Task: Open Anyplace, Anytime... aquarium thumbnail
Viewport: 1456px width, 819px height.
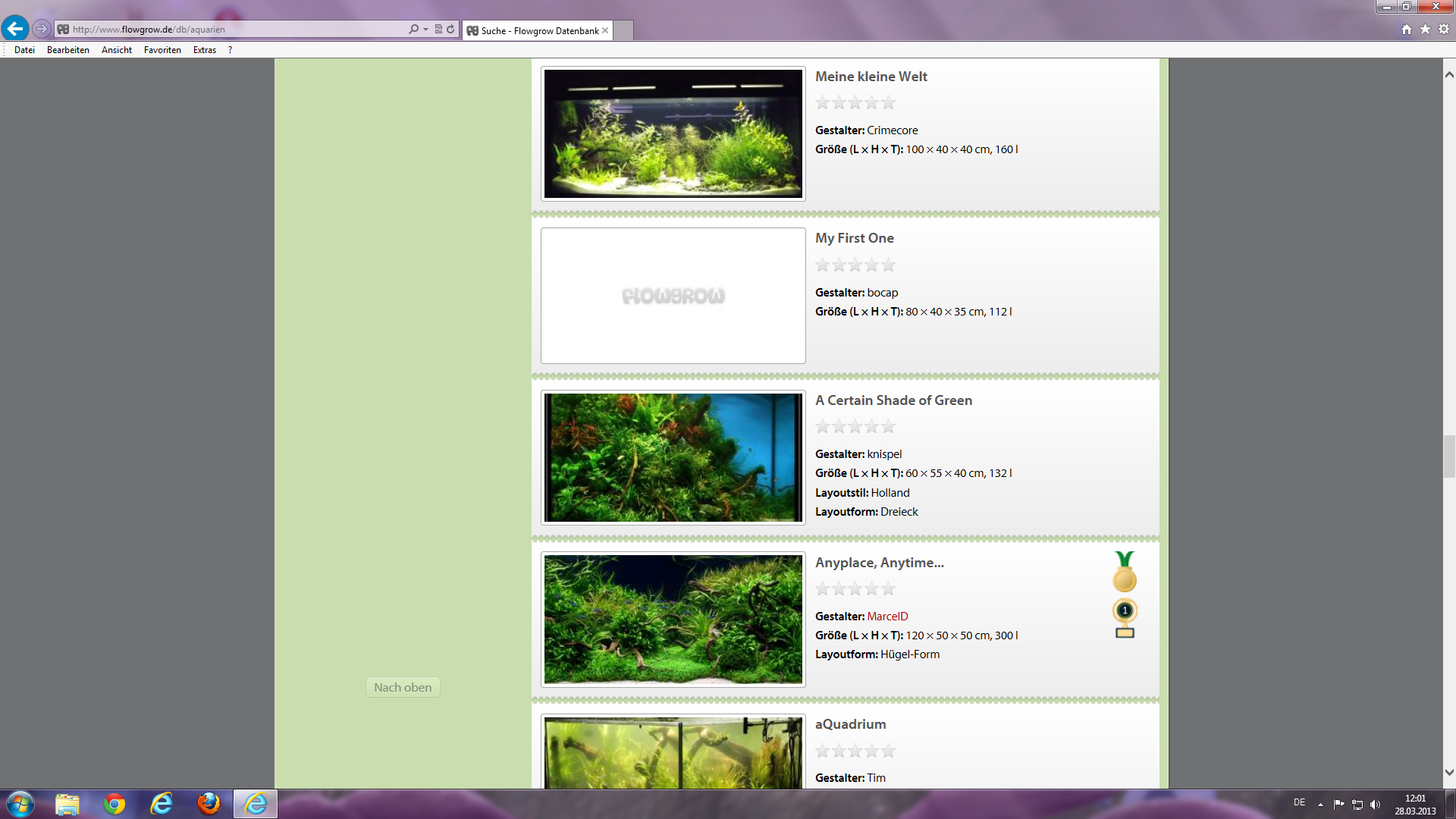Action: coord(673,620)
